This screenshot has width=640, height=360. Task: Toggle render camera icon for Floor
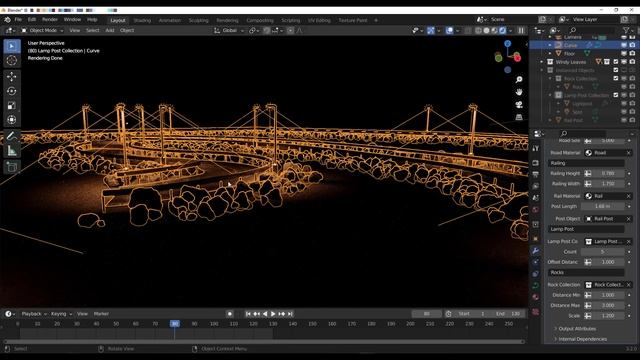[x=632, y=53]
